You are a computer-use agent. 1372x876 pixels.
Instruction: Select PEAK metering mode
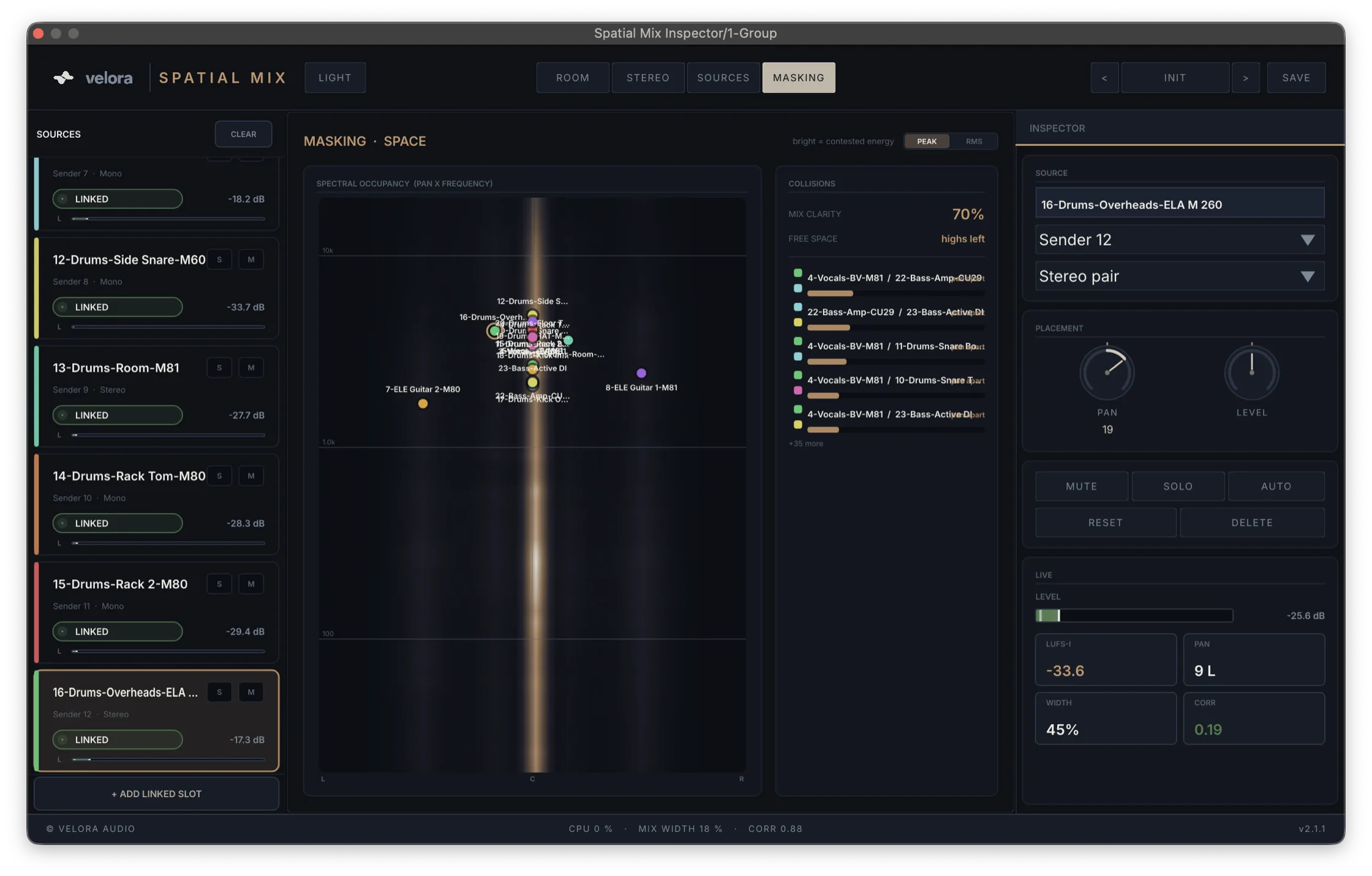(x=927, y=141)
